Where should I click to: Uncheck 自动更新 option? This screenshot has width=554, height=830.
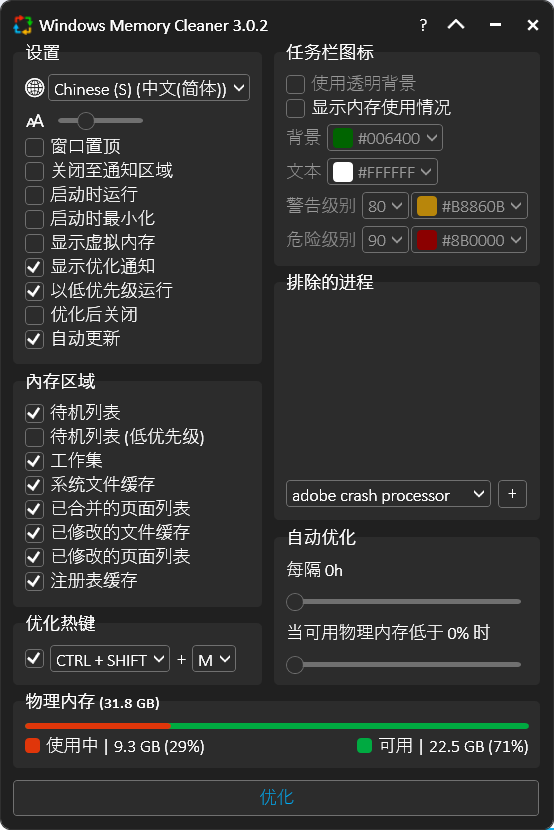pyautogui.click(x=34, y=339)
